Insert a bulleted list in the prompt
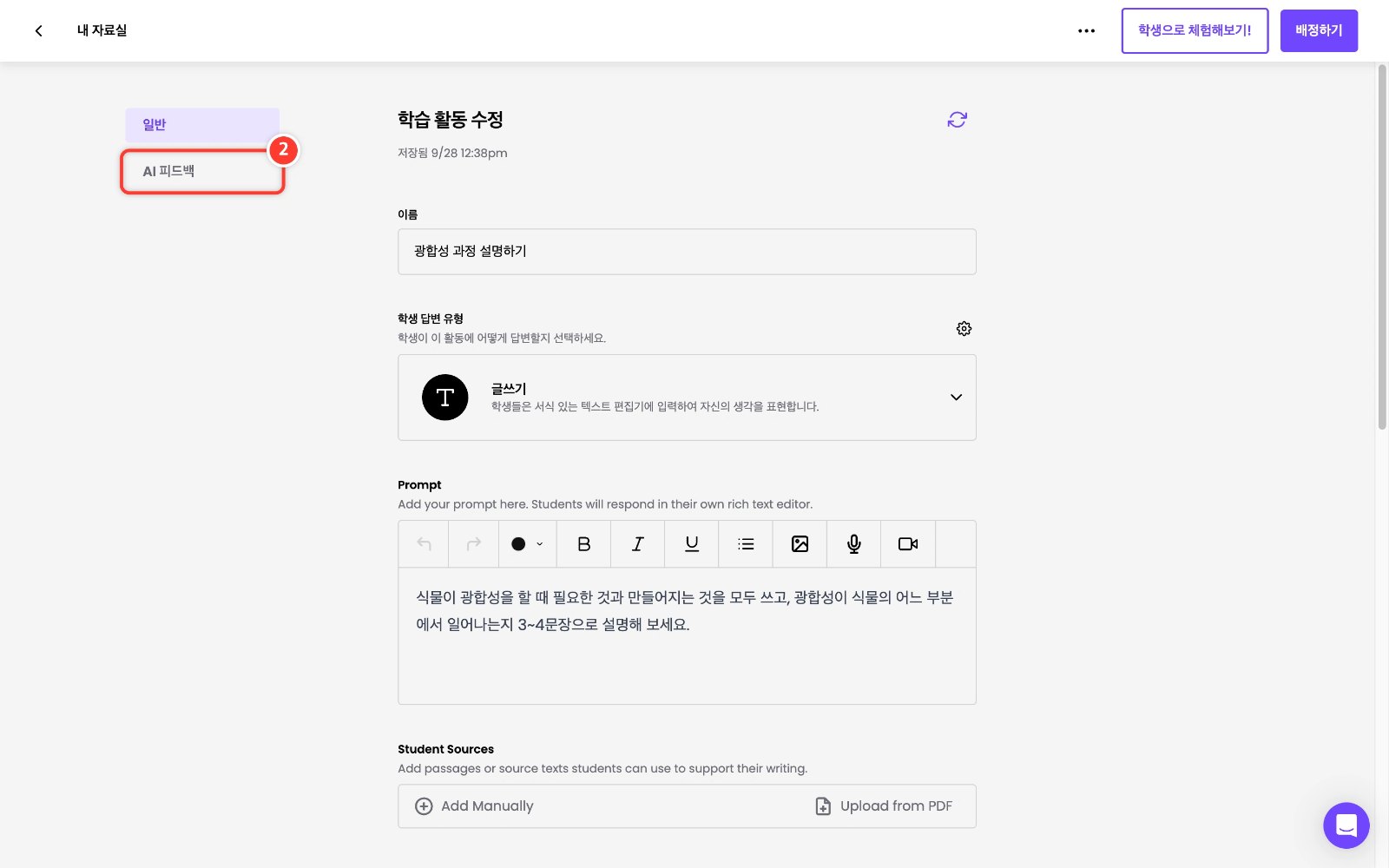1389x868 pixels. point(746,543)
